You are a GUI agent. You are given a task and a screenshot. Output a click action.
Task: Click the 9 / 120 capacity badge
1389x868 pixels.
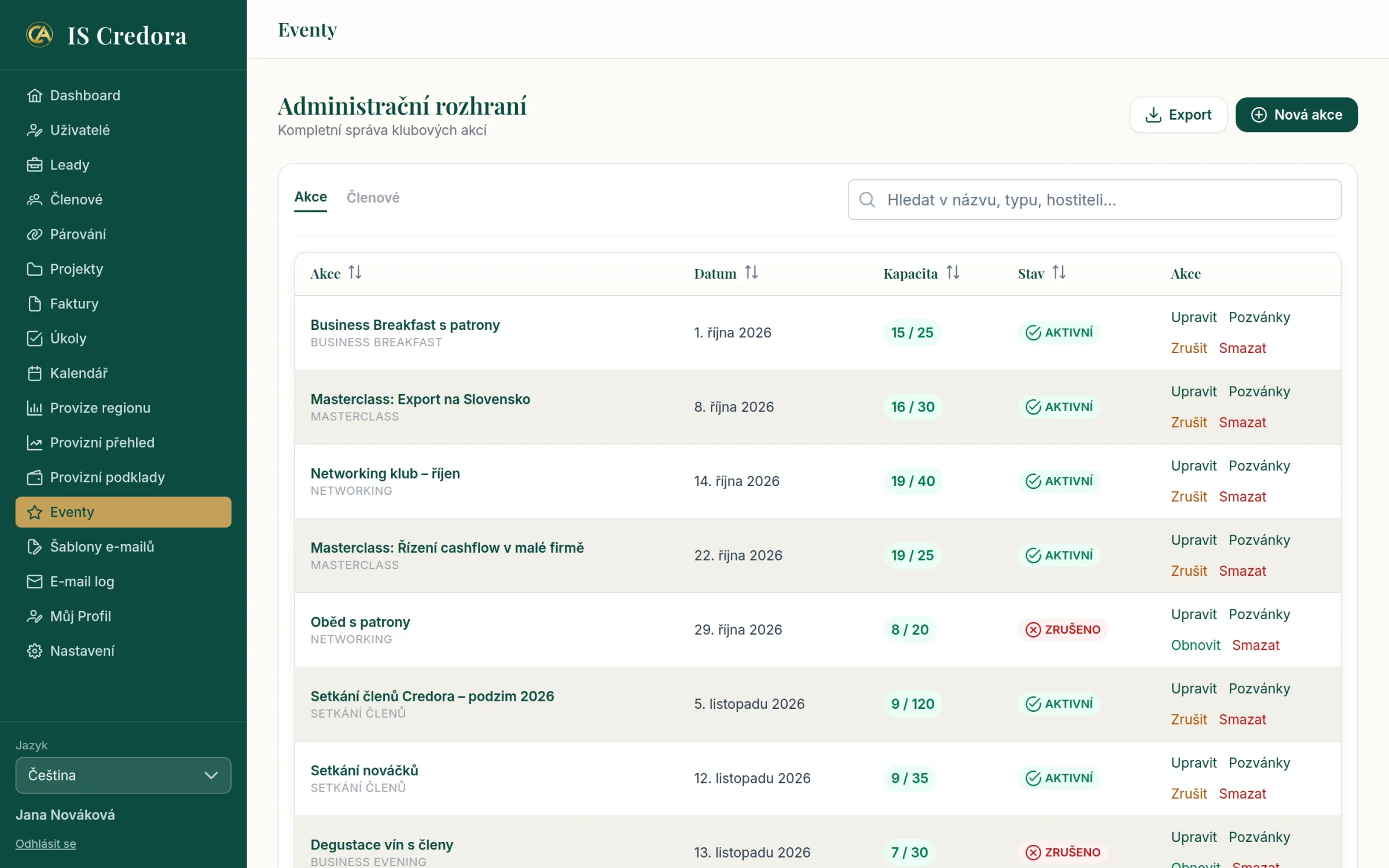[x=913, y=704]
